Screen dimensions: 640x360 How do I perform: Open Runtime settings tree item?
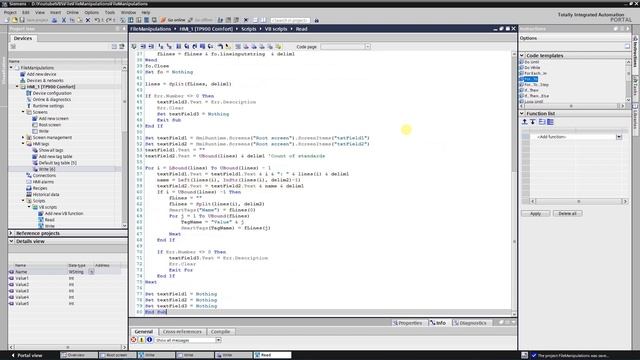[x=48, y=106]
